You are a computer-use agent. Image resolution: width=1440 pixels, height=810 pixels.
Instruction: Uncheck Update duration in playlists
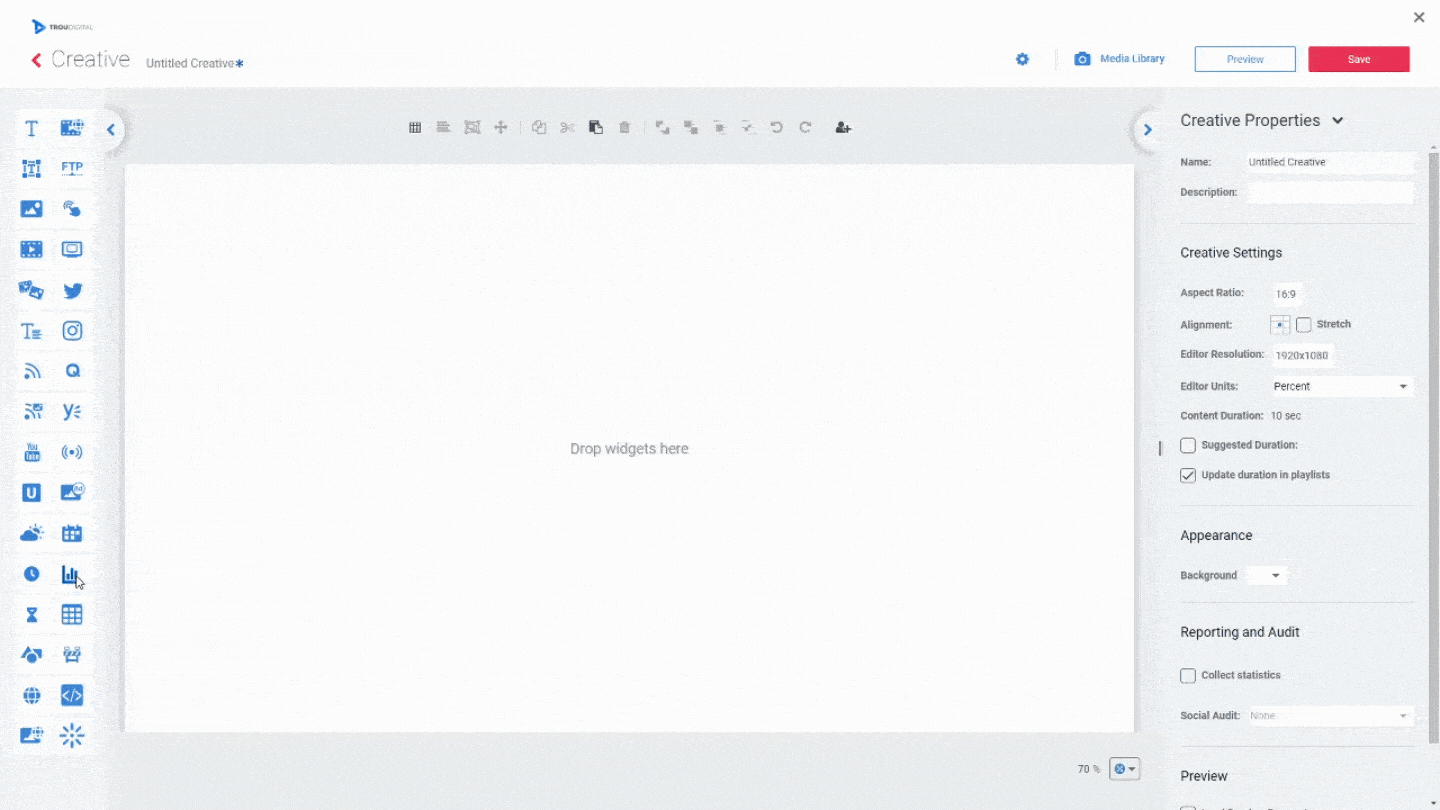1188,475
